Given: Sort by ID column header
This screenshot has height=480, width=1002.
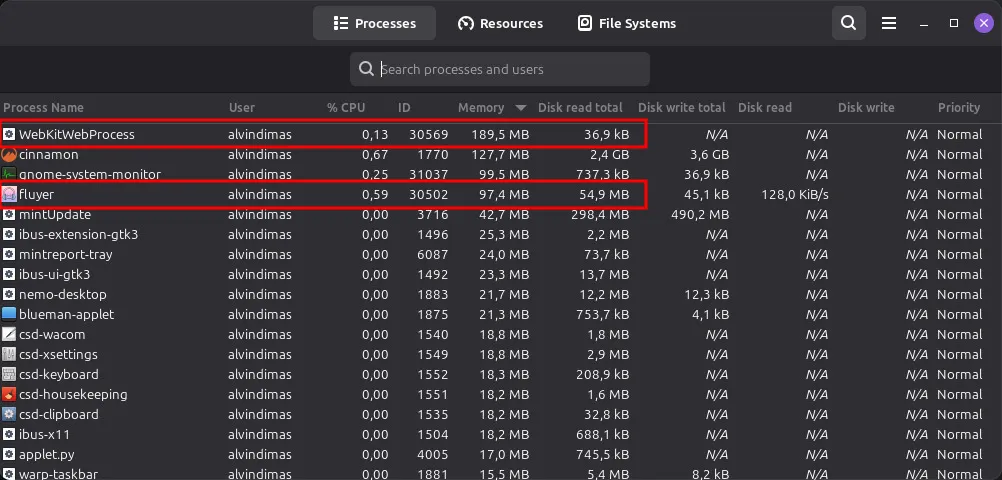Looking at the screenshot, I should (404, 107).
